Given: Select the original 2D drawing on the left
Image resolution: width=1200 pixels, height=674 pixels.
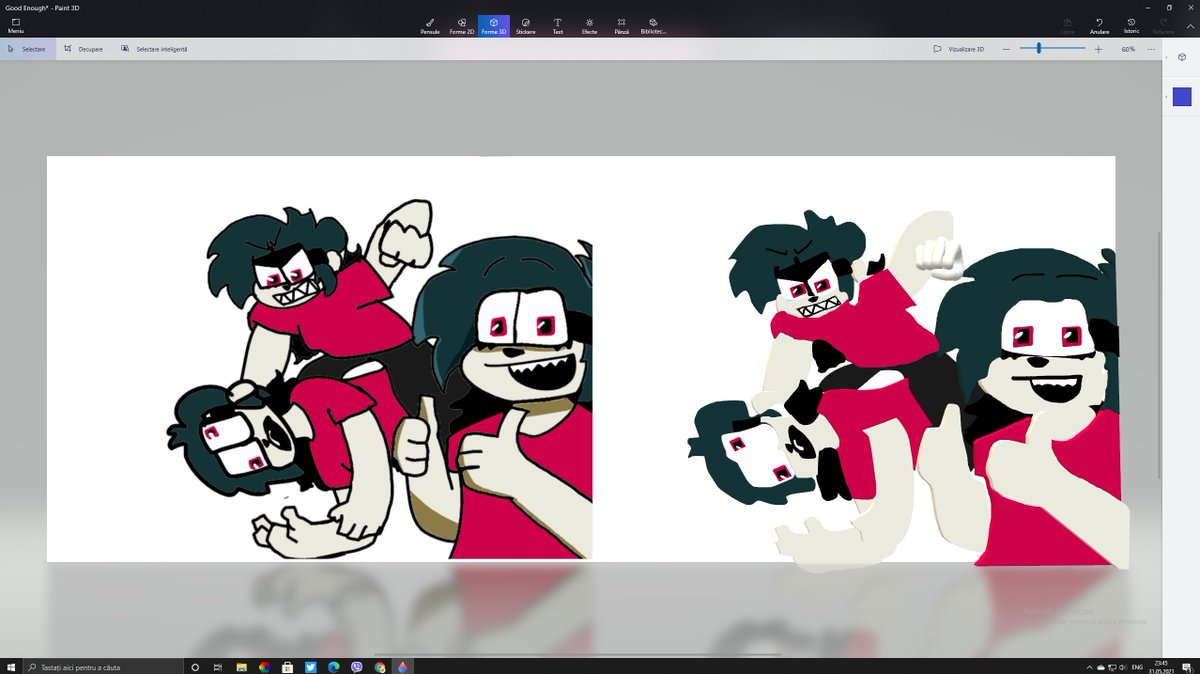Looking at the screenshot, I should tap(380, 378).
